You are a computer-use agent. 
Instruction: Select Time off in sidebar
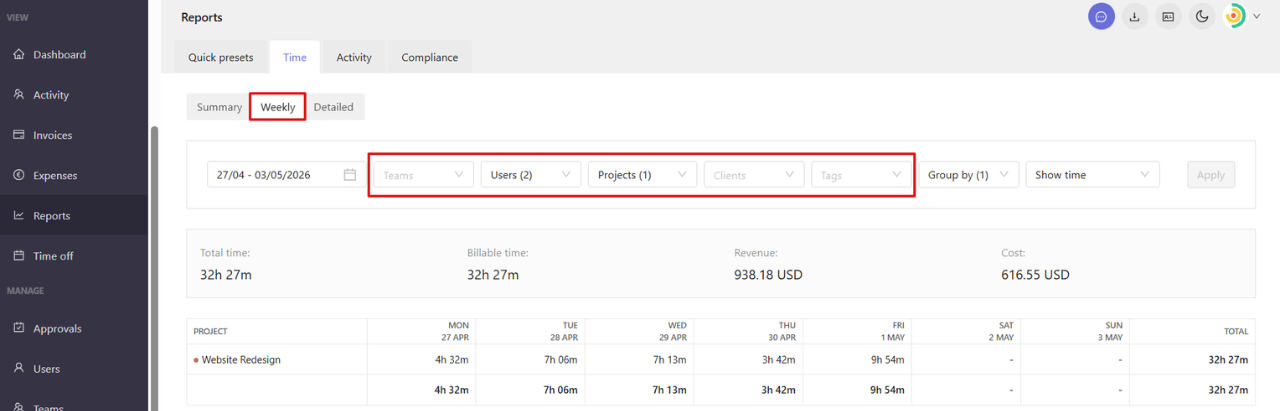[x=53, y=256]
